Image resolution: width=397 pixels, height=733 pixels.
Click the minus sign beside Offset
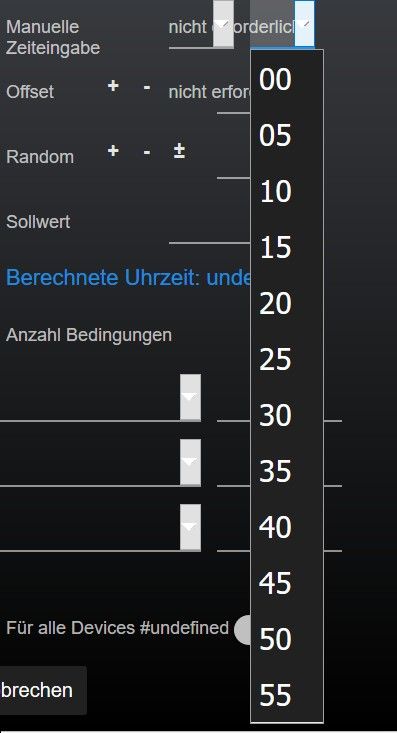pyautogui.click(x=147, y=86)
